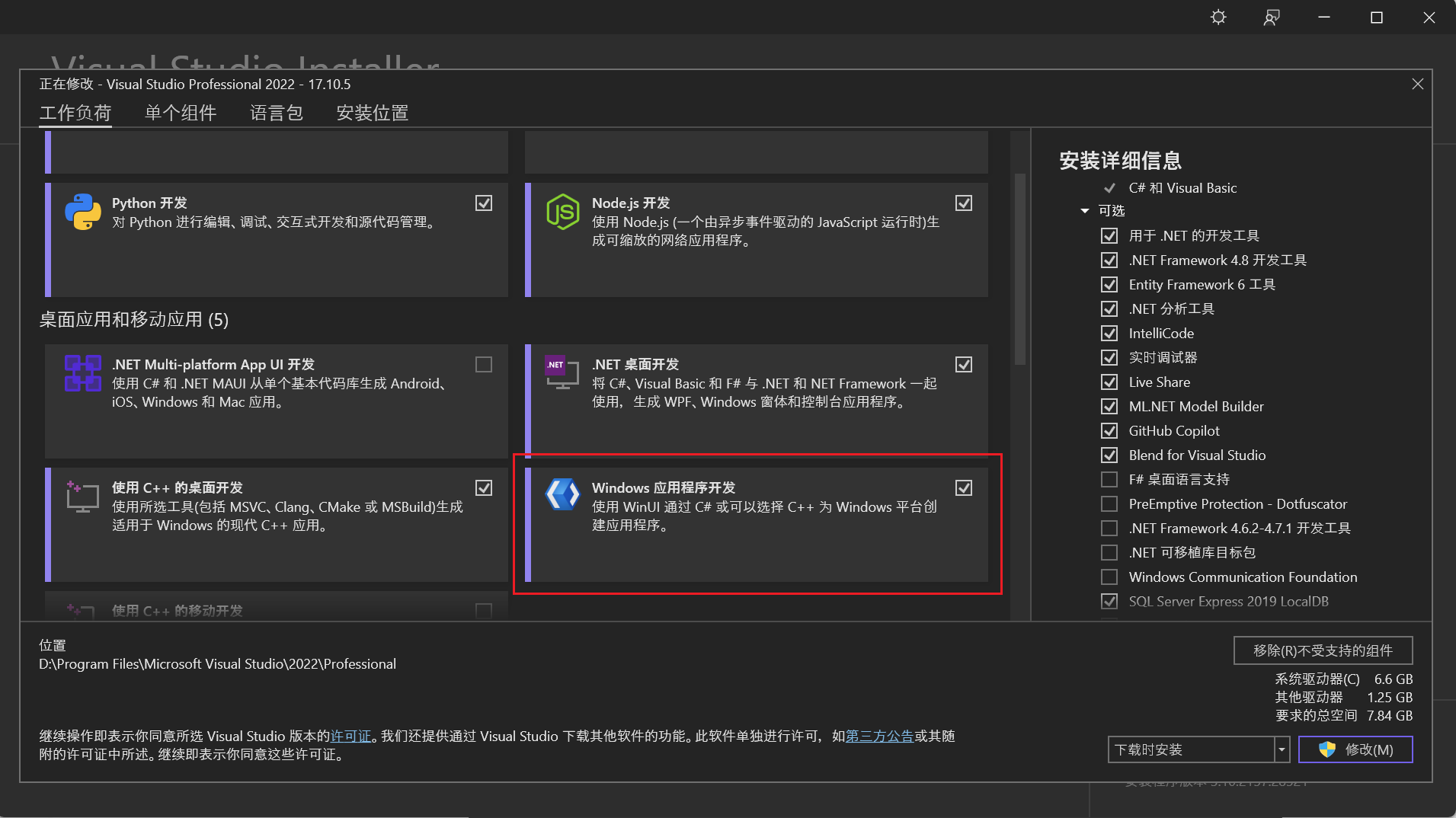This screenshot has height=818, width=1456.
Task: Click the 修改(M) Modify button
Action: 1355,749
